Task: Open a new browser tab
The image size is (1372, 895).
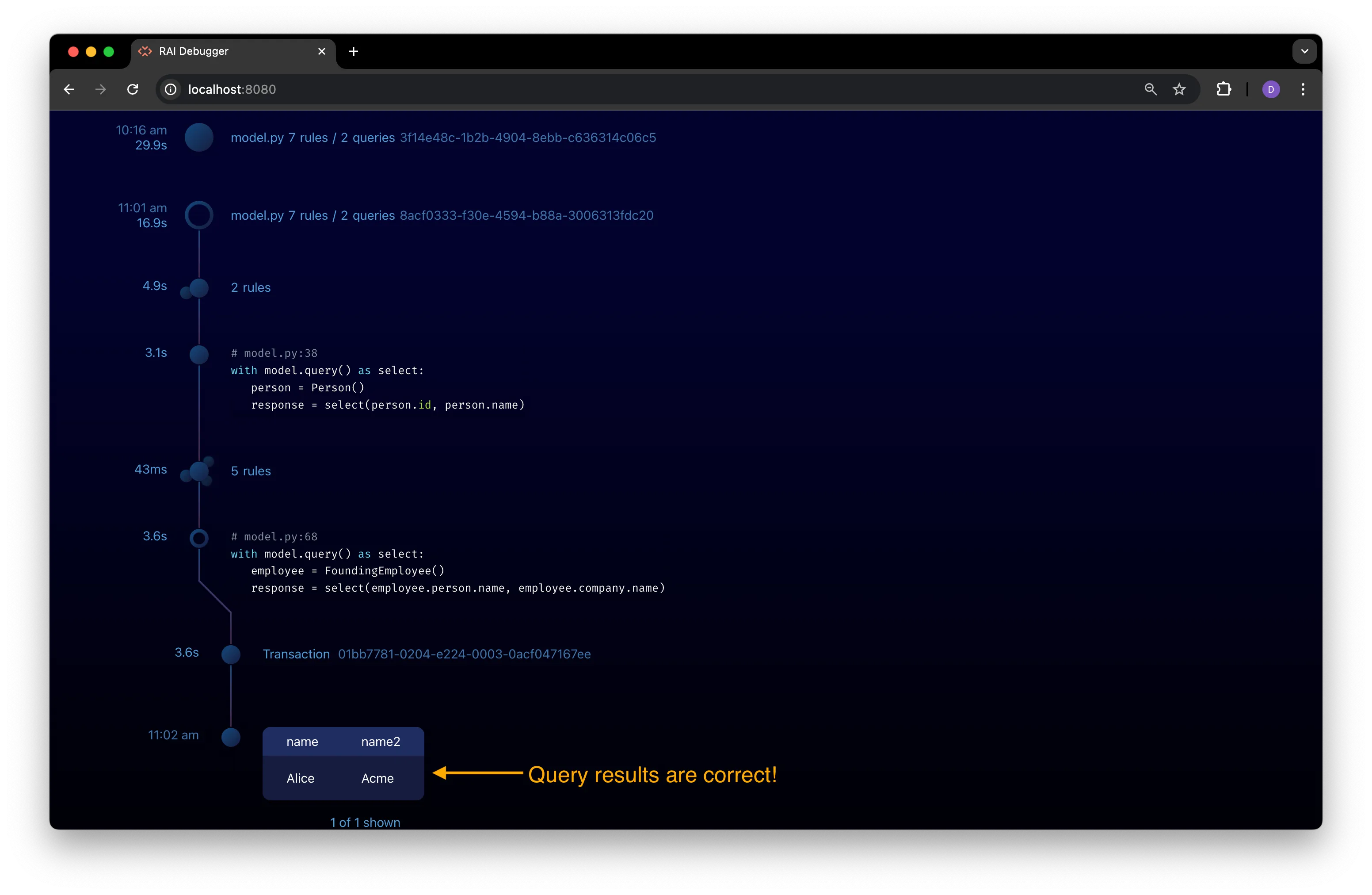Action: tap(353, 51)
